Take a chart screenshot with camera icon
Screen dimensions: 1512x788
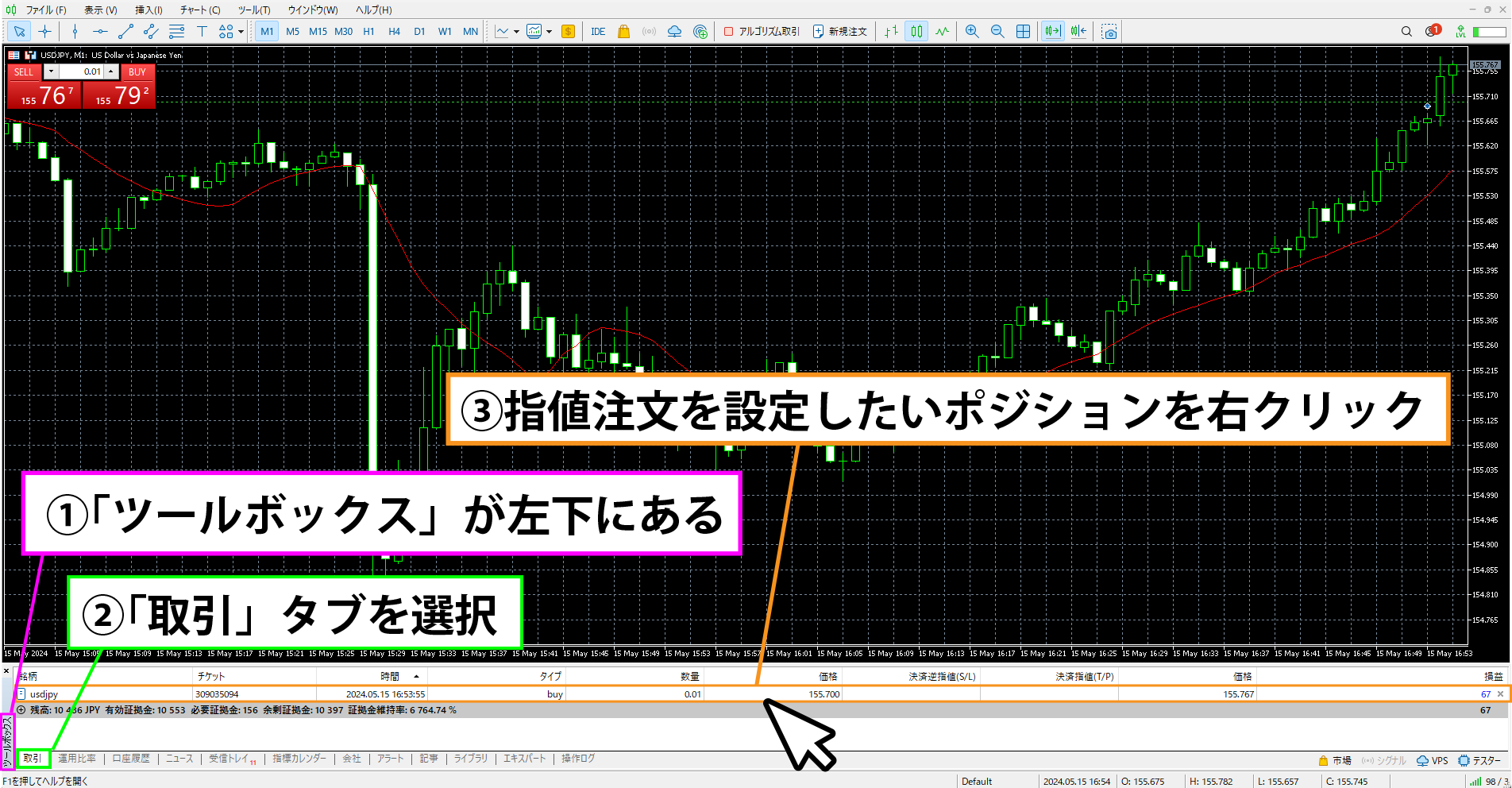(x=1109, y=32)
